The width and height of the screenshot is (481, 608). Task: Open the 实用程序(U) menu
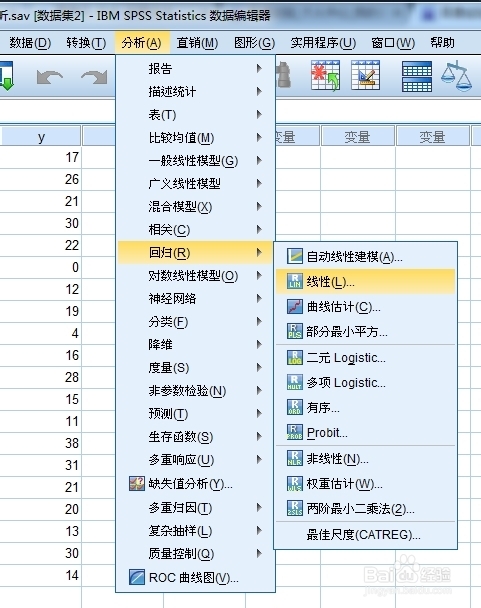[323, 43]
